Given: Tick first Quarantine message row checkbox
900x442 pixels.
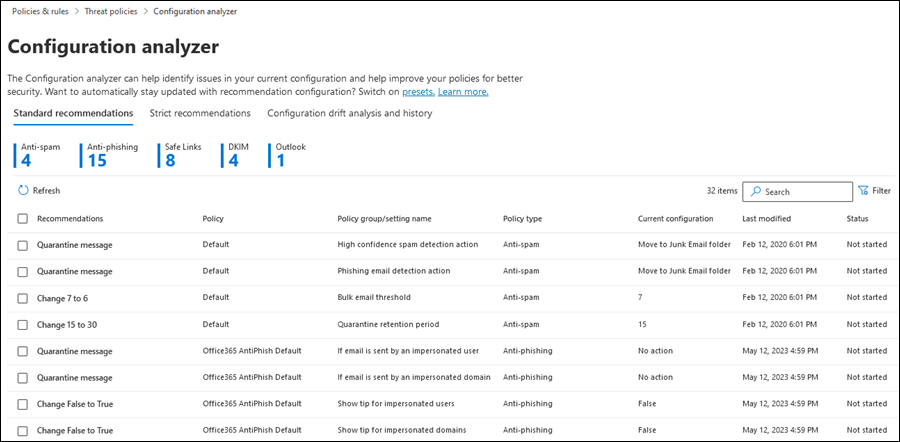Looking at the screenshot, I should coord(23,244).
